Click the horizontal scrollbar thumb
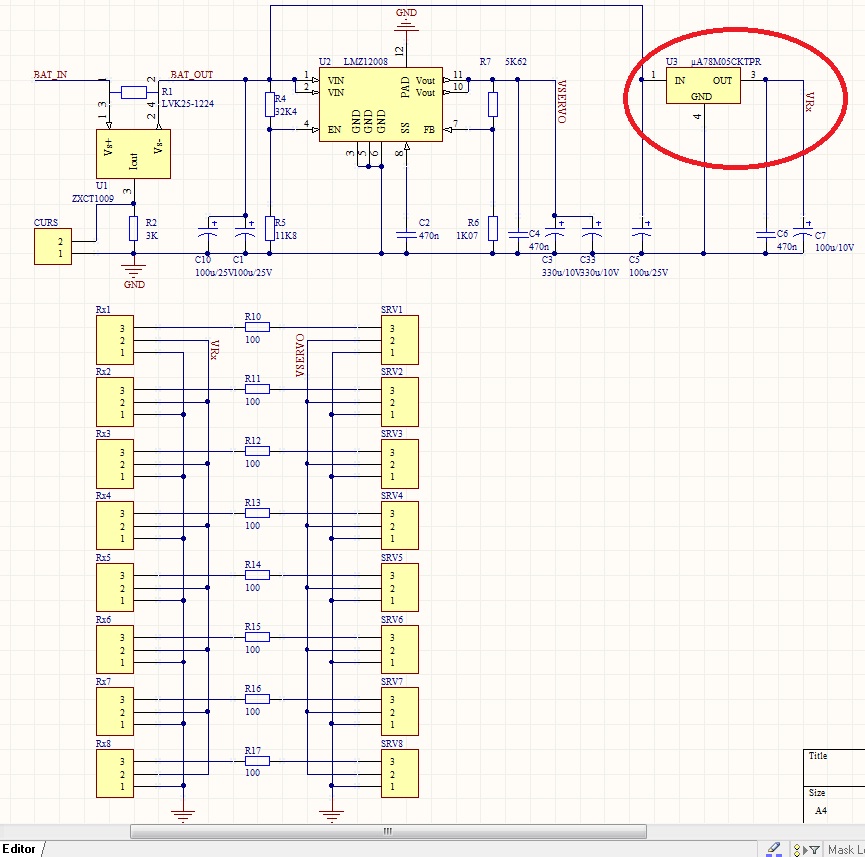This screenshot has width=865, height=857. click(388, 831)
